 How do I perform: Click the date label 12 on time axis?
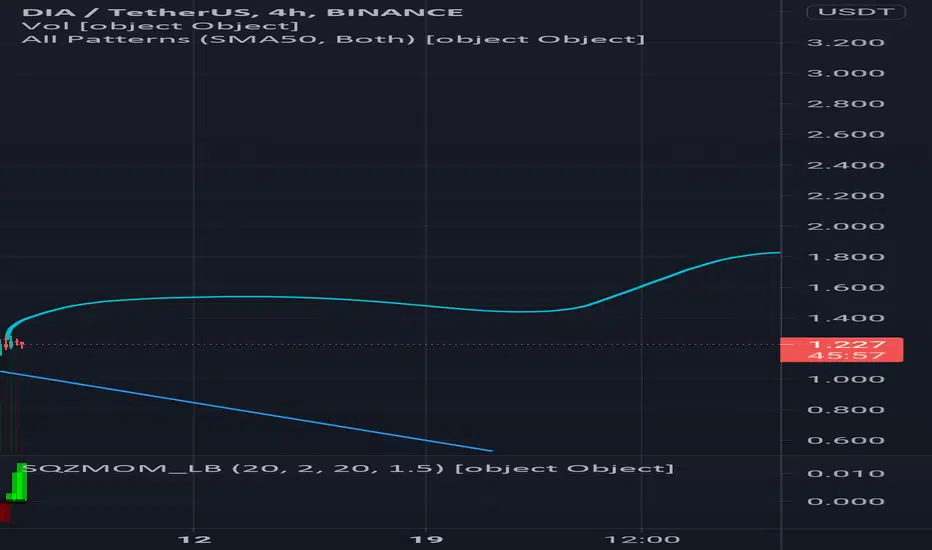tap(194, 539)
